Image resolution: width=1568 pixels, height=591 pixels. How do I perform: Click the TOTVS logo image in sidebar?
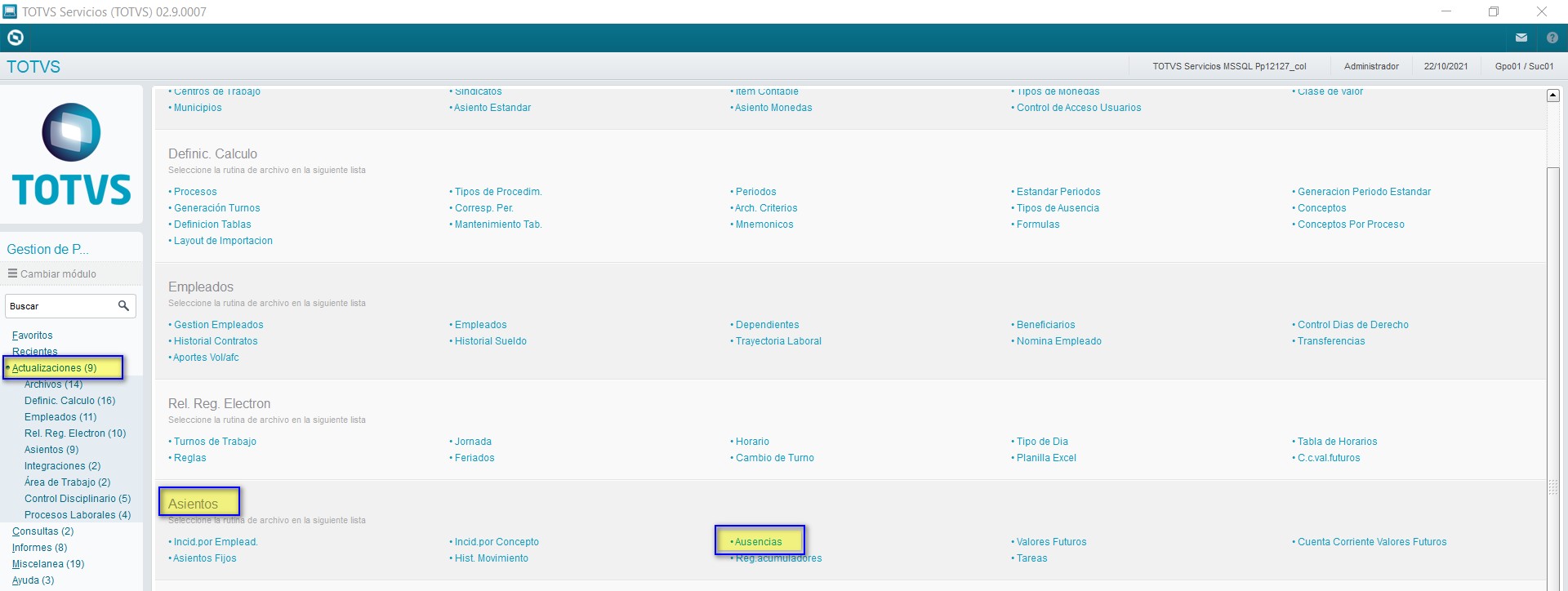point(72,154)
